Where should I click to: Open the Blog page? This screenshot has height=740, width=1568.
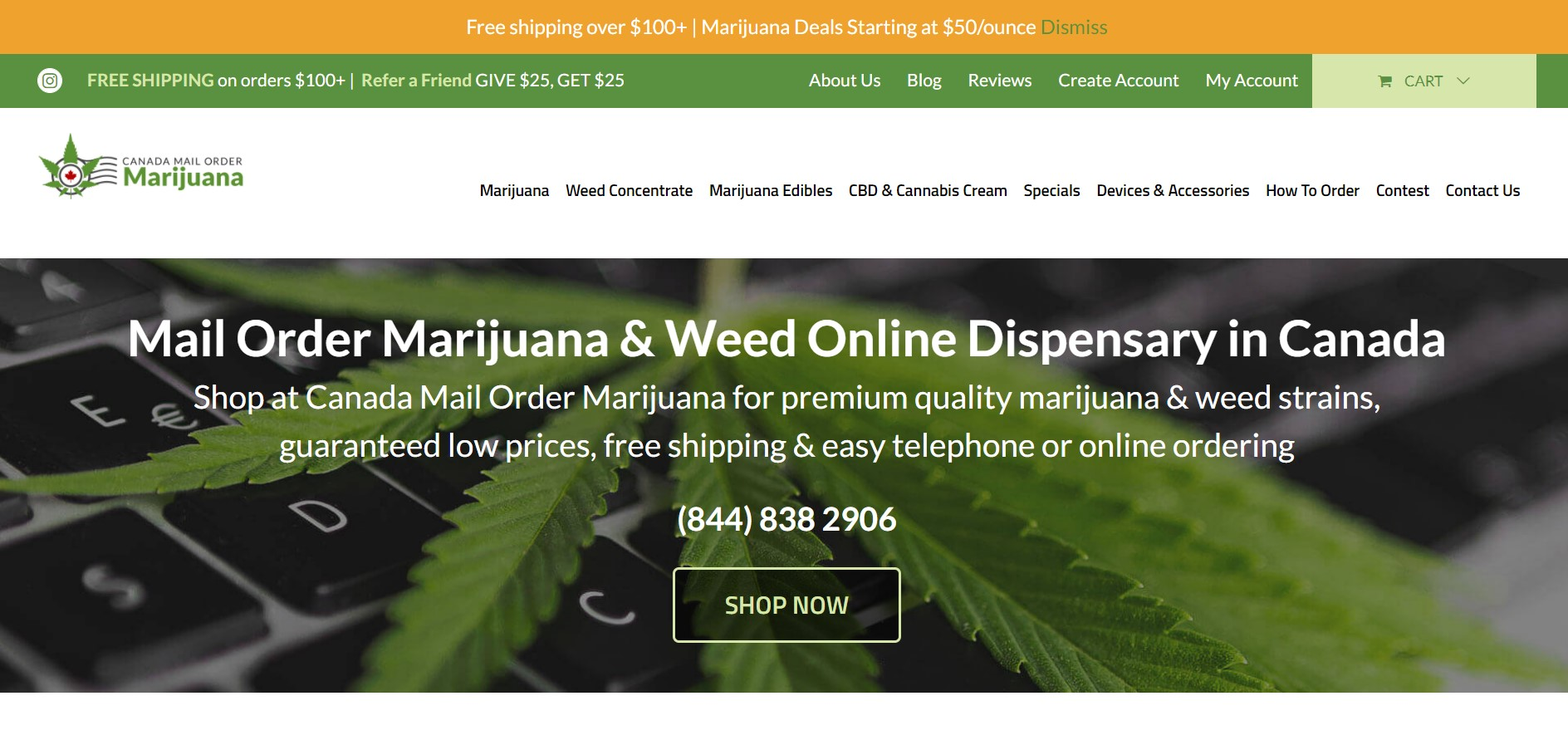(x=924, y=81)
